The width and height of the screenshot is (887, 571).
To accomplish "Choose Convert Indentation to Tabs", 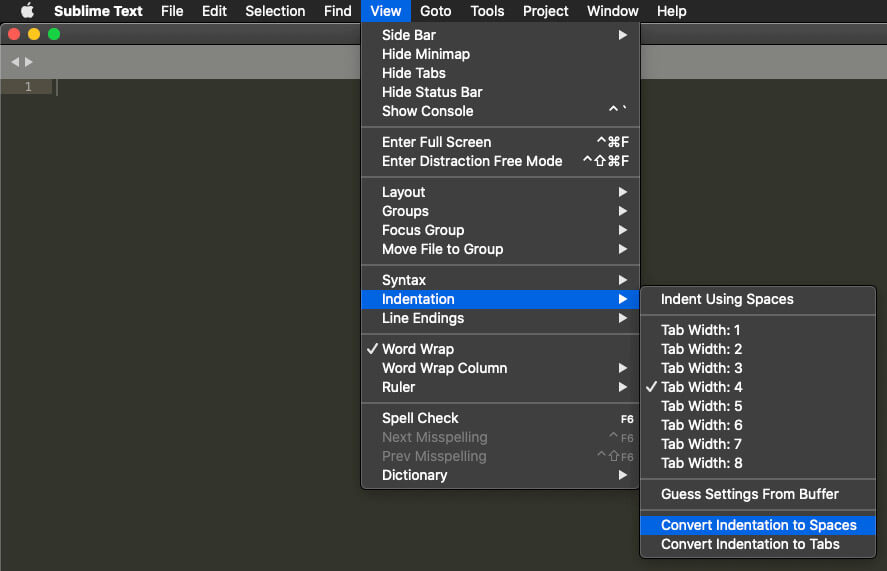I will click(750, 544).
